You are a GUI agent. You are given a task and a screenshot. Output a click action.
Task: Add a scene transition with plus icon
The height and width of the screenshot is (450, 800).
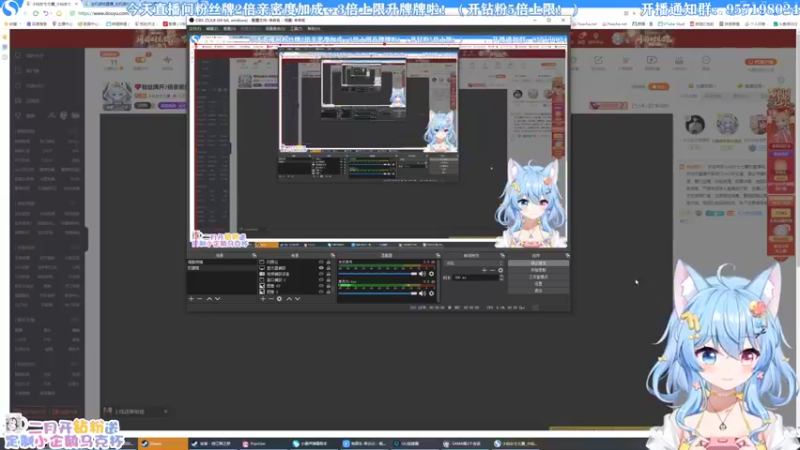click(x=484, y=270)
